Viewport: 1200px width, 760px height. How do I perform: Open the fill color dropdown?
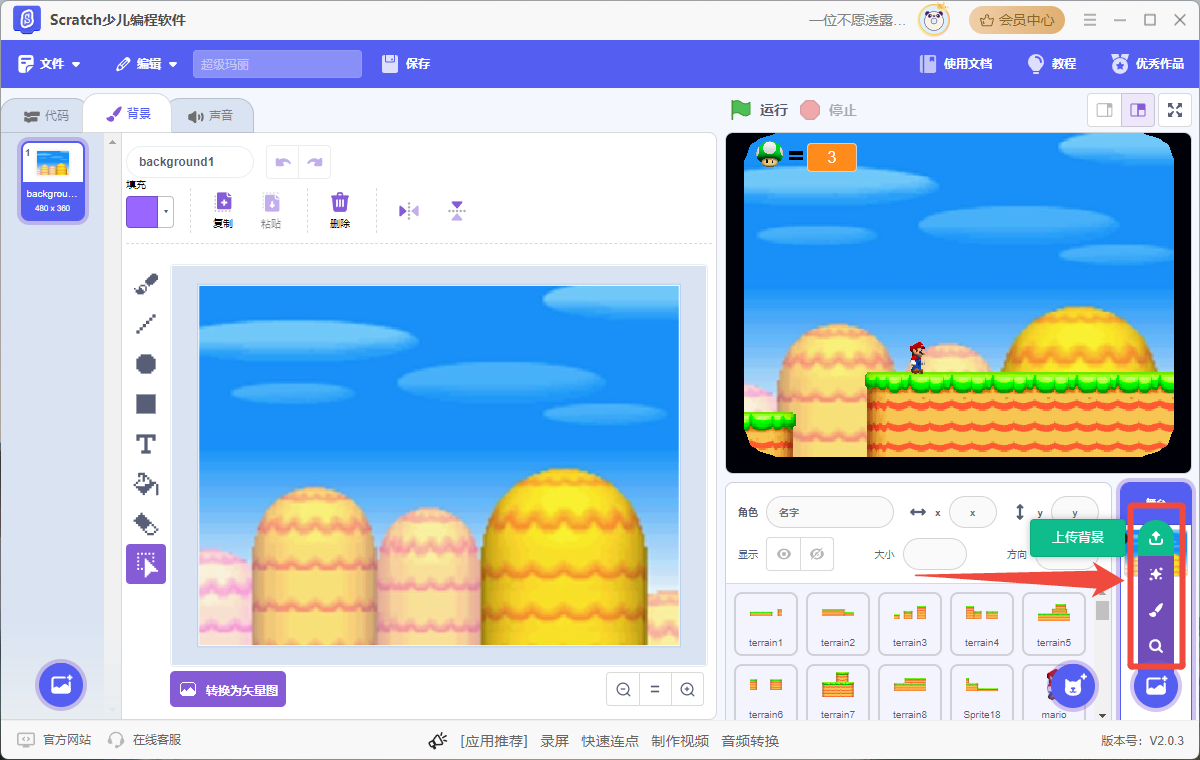click(166, 212)
